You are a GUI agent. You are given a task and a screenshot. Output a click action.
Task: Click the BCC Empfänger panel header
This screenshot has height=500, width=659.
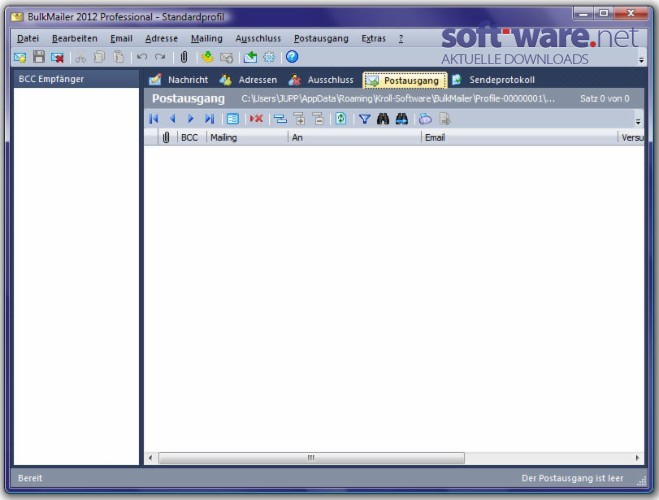[x=76, y=79]
